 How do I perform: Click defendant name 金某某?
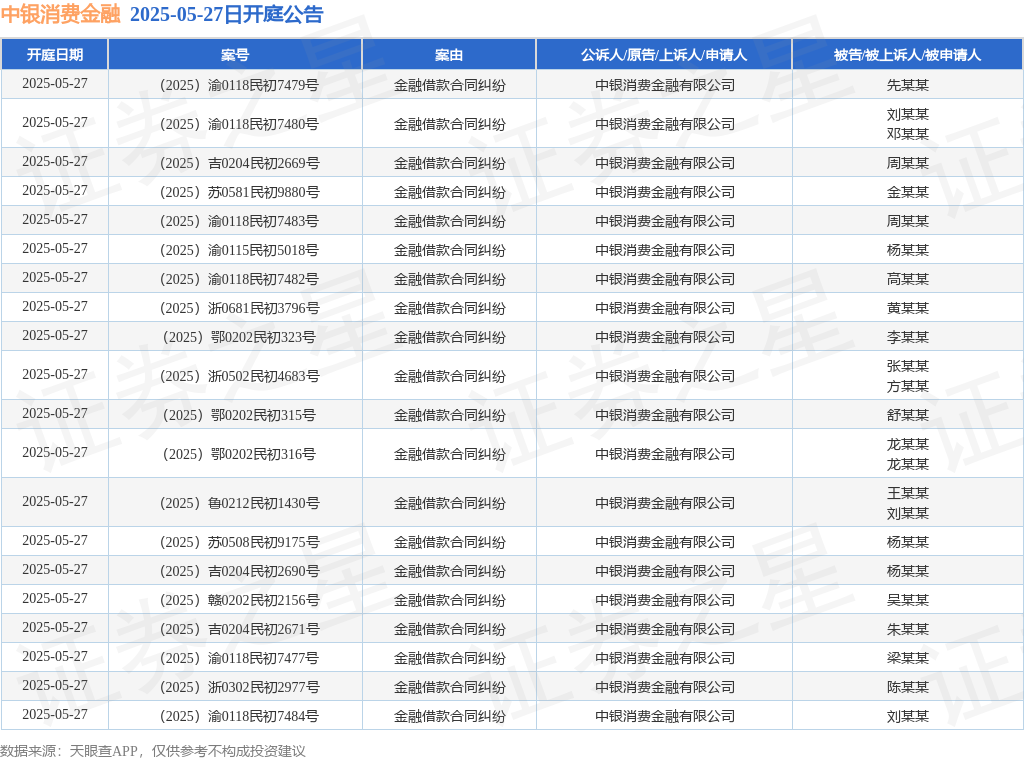pyautogui.click(x=908, y=192)
